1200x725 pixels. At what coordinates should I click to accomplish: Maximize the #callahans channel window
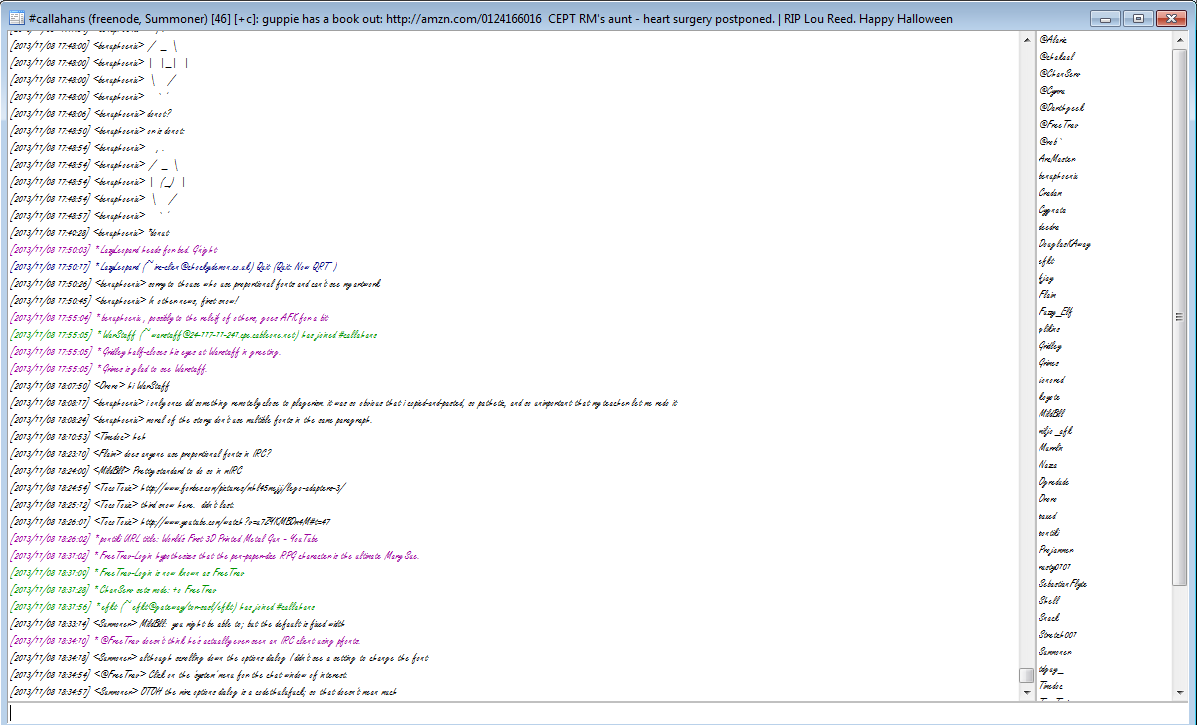(1137, 18)
